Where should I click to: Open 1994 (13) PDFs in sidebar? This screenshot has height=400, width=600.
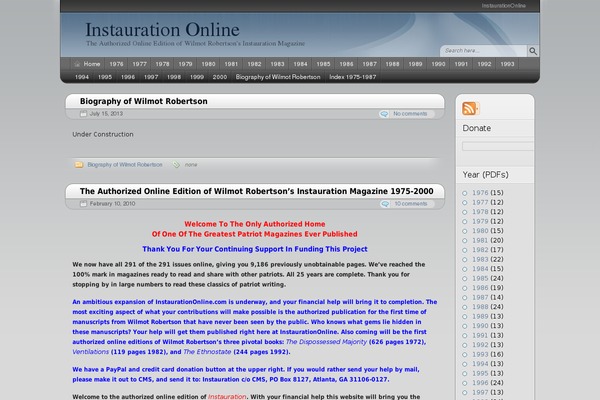click(x=488, y=364)
